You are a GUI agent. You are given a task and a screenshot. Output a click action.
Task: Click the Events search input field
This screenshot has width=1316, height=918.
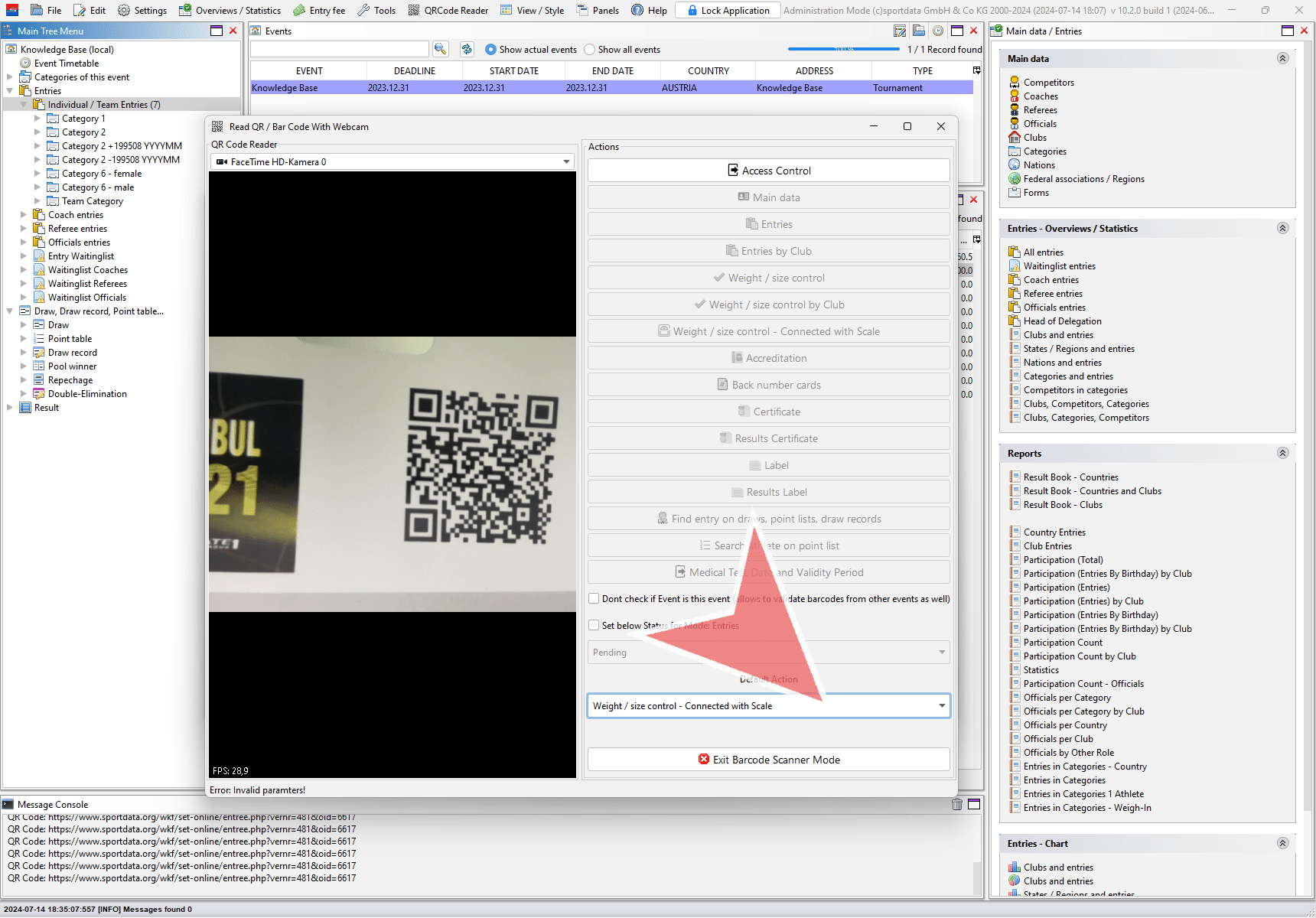339,50
